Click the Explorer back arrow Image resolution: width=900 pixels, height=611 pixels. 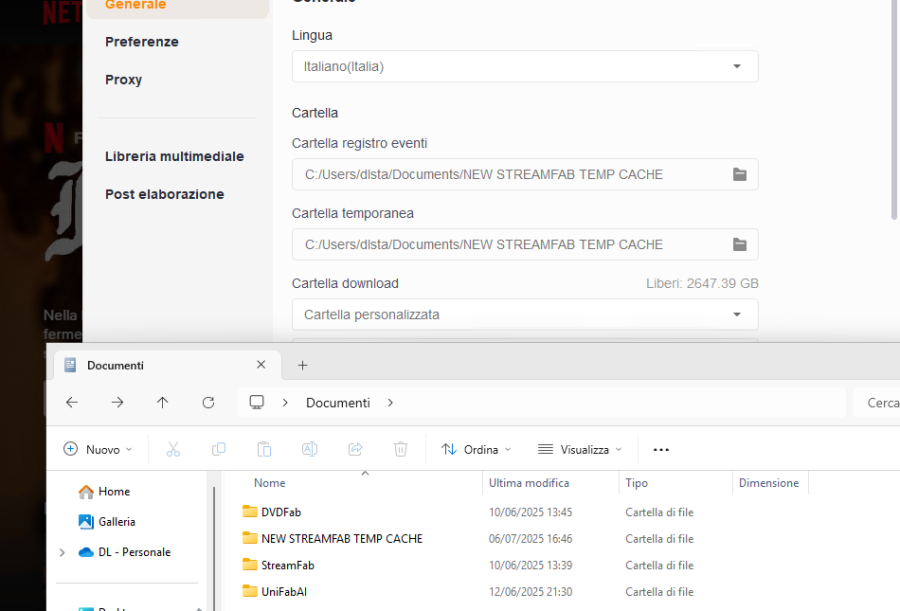72,402
